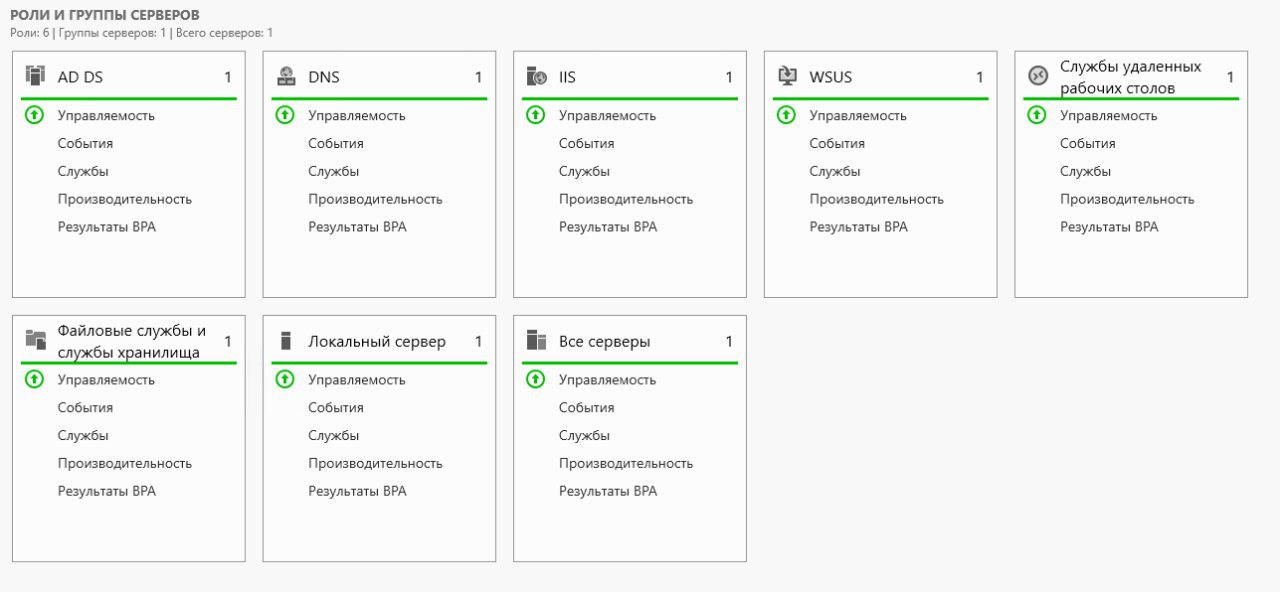
Task: Click the file and storage services icon
Action: (x=35, y=340)
